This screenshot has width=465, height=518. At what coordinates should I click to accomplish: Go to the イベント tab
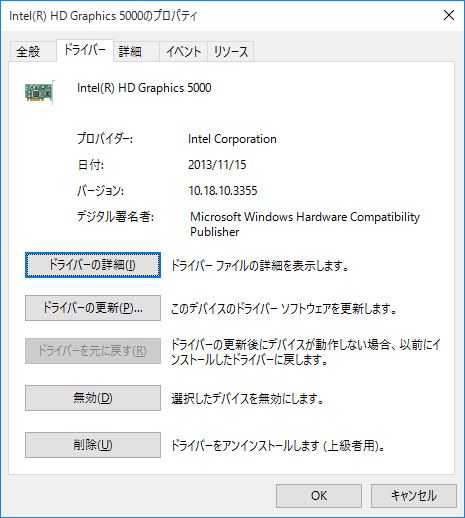pyautogui.click(x=184, y=52)
